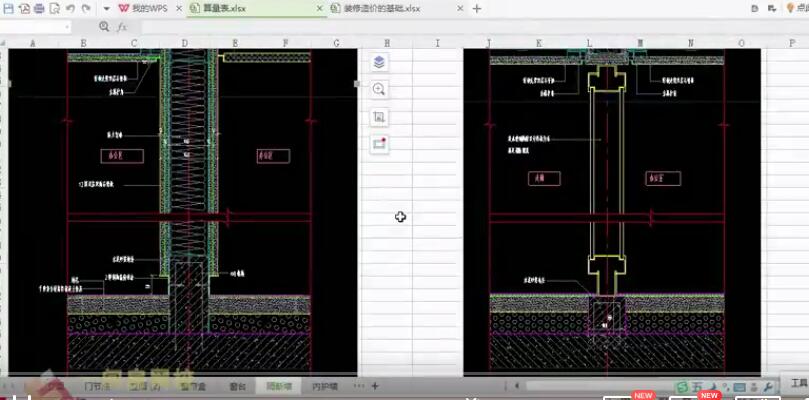Select the 窗台 sheet tab

coord(237,386)
